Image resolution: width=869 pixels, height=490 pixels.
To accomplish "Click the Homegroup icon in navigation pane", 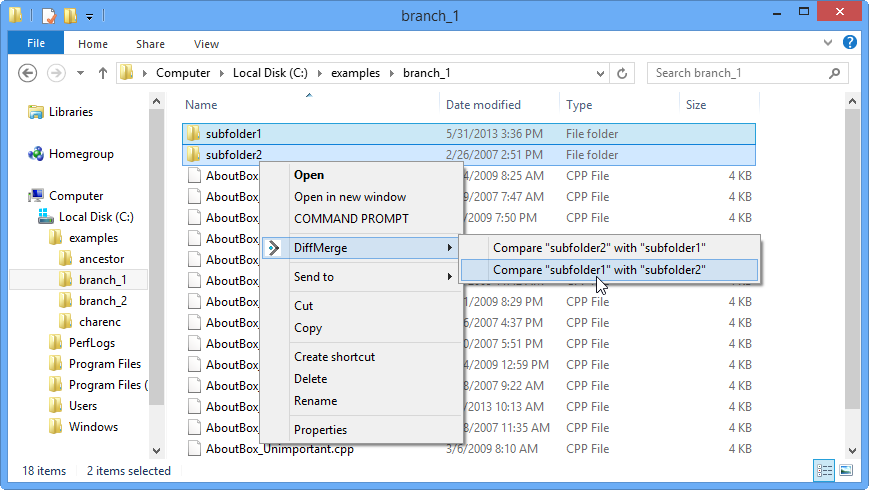I will pos(36,154).
